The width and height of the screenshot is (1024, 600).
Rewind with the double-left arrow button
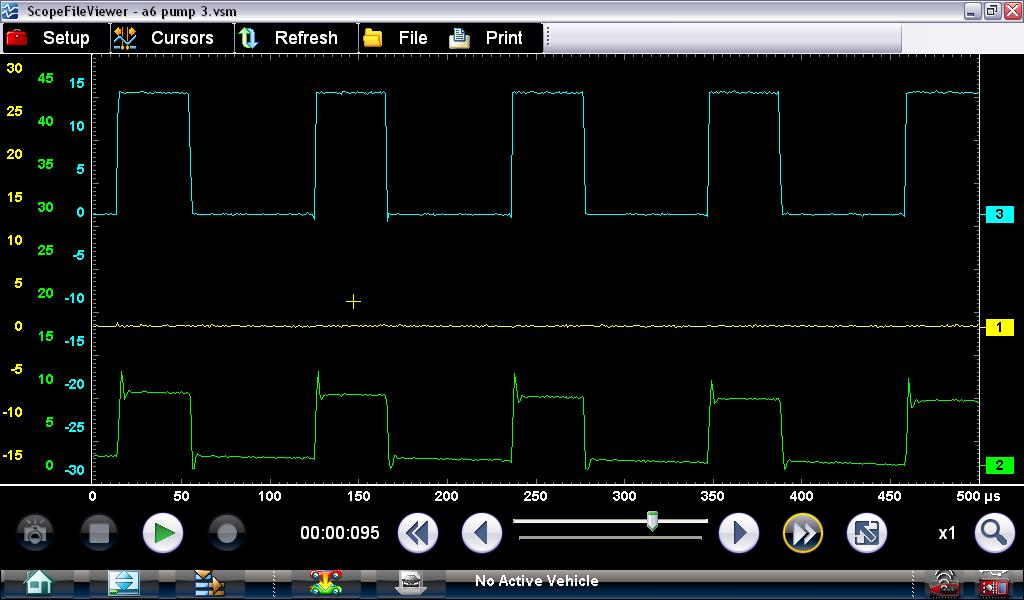click(x=417, y=533)
